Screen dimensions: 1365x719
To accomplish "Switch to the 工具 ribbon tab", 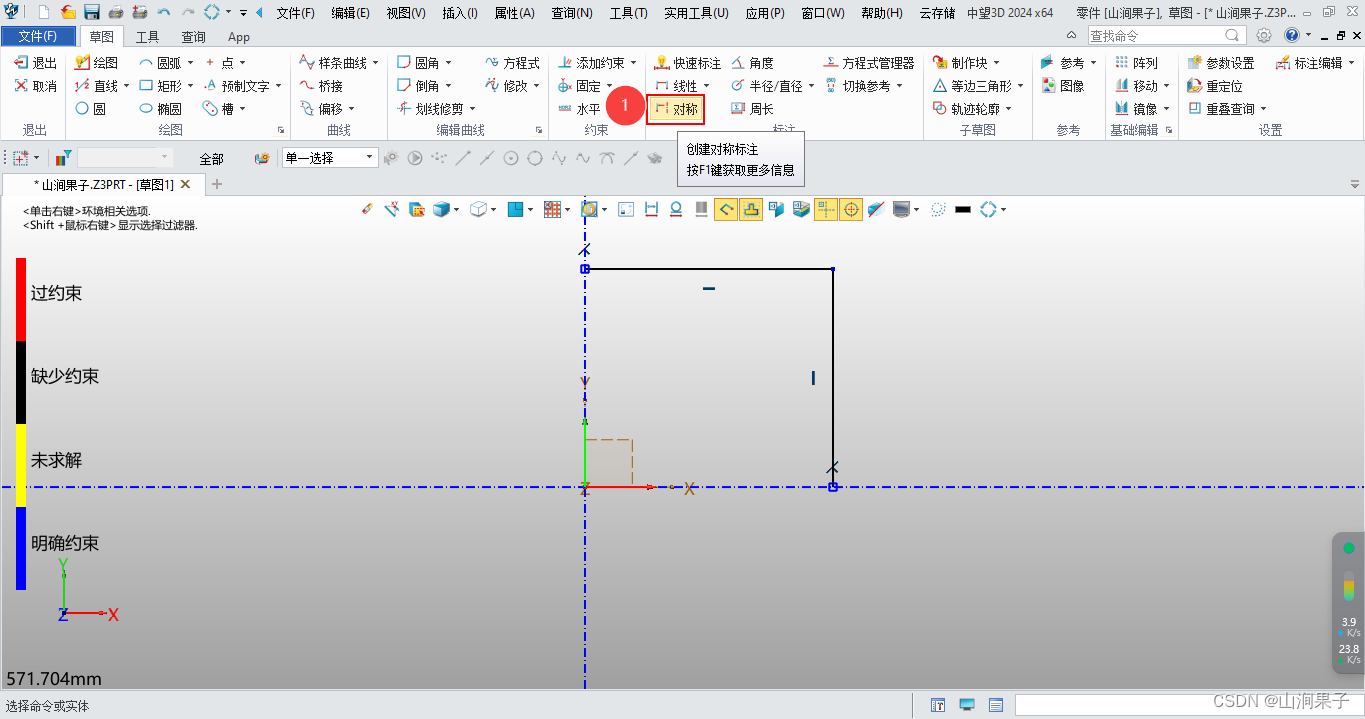I will tap(147, 36).
